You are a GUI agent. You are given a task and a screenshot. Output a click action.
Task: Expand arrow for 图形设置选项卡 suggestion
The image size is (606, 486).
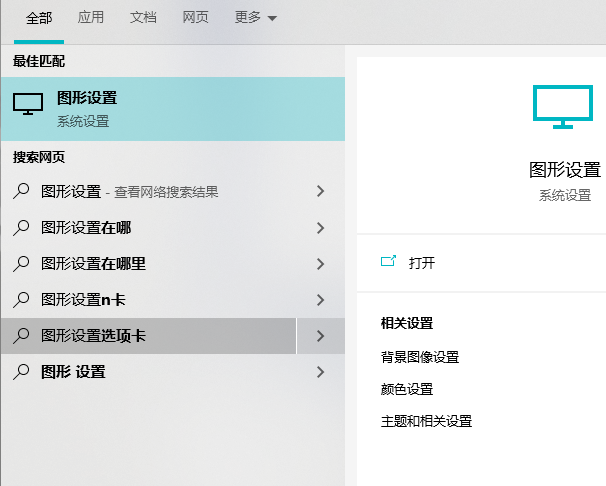tap(320, 336)
